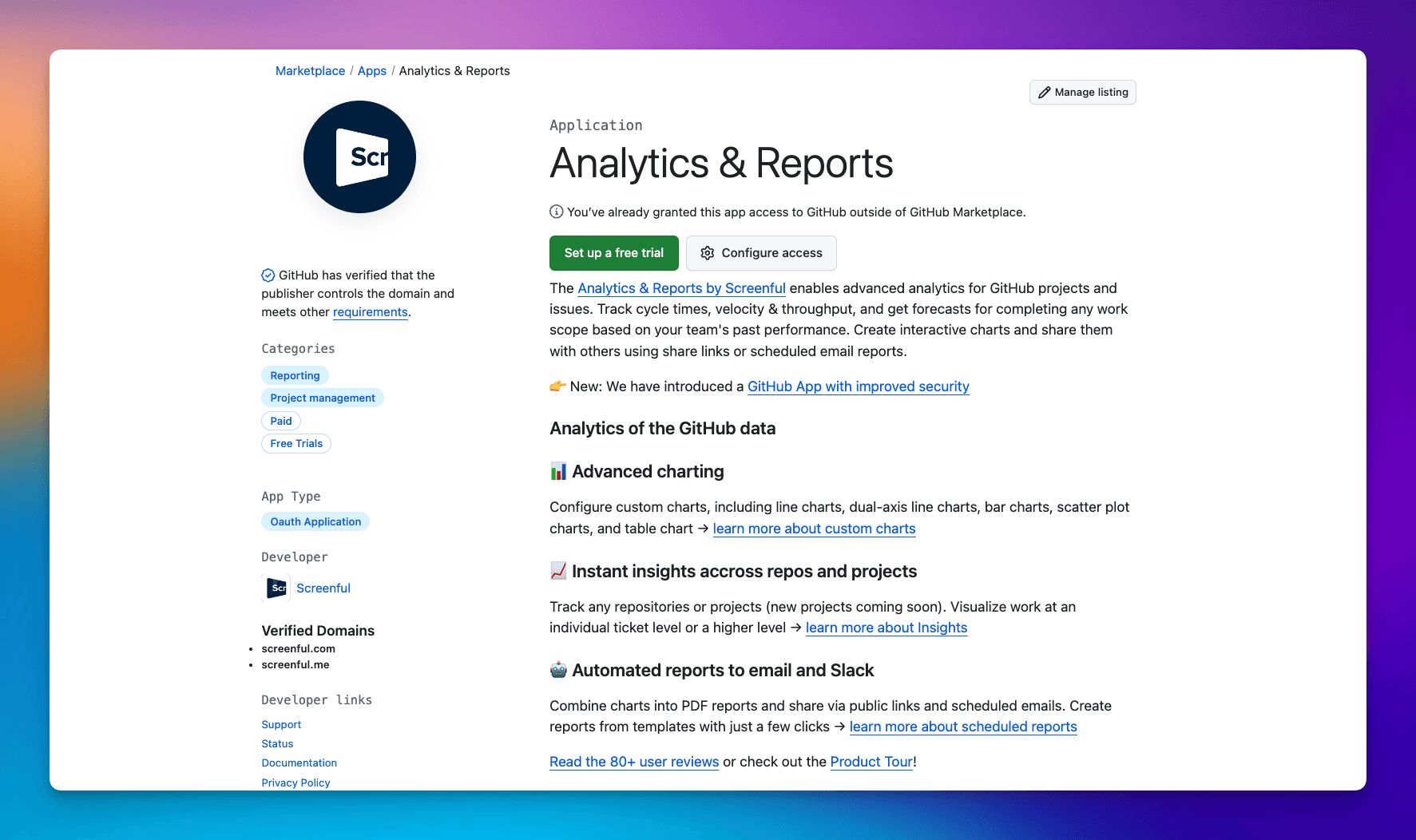Click the Analytics of the GitHub data heading
The height and width of the screenshot is (840, 1416).
point(663,429)
